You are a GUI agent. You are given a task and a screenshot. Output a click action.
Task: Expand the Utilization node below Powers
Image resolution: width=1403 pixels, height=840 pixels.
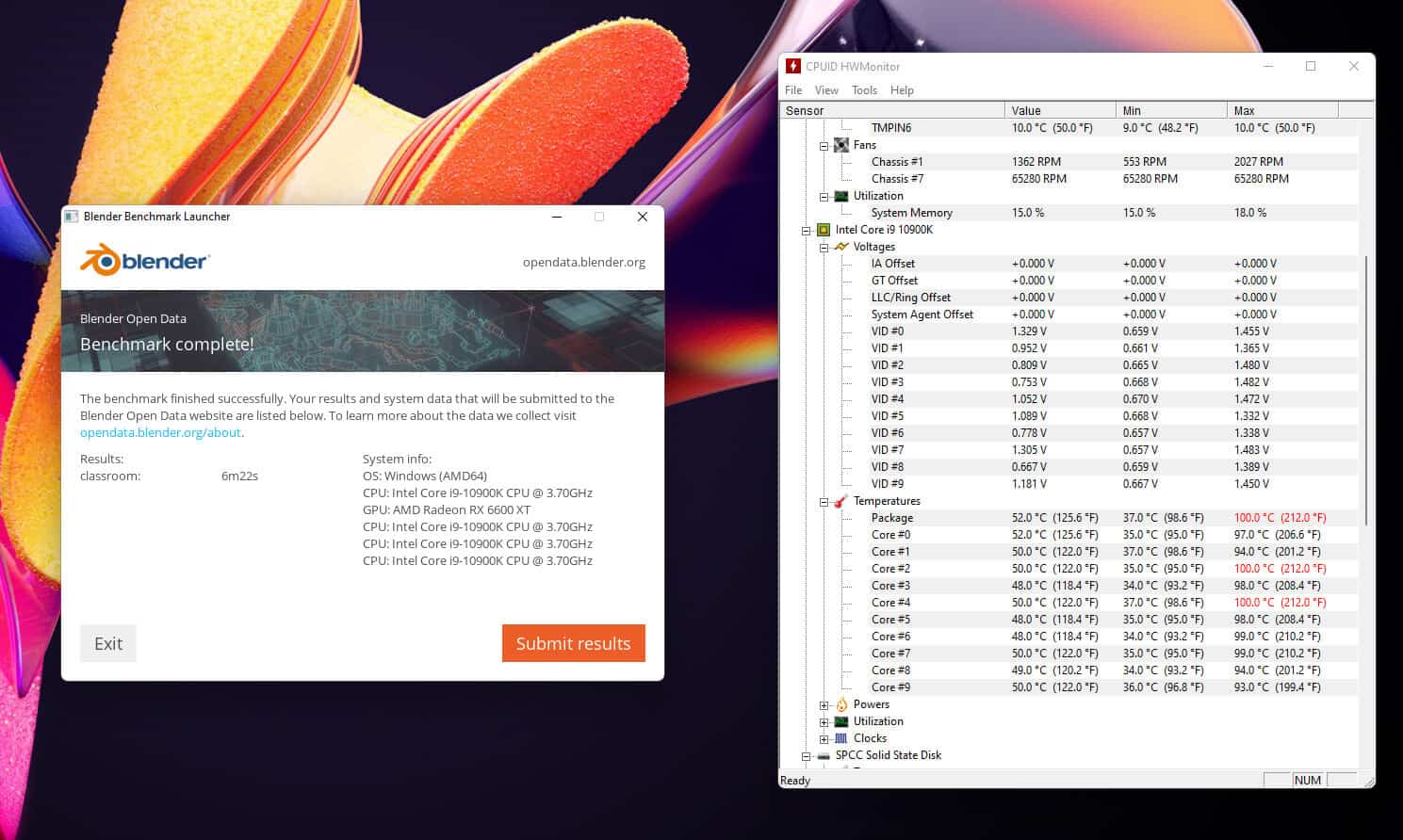click(824, 722)
